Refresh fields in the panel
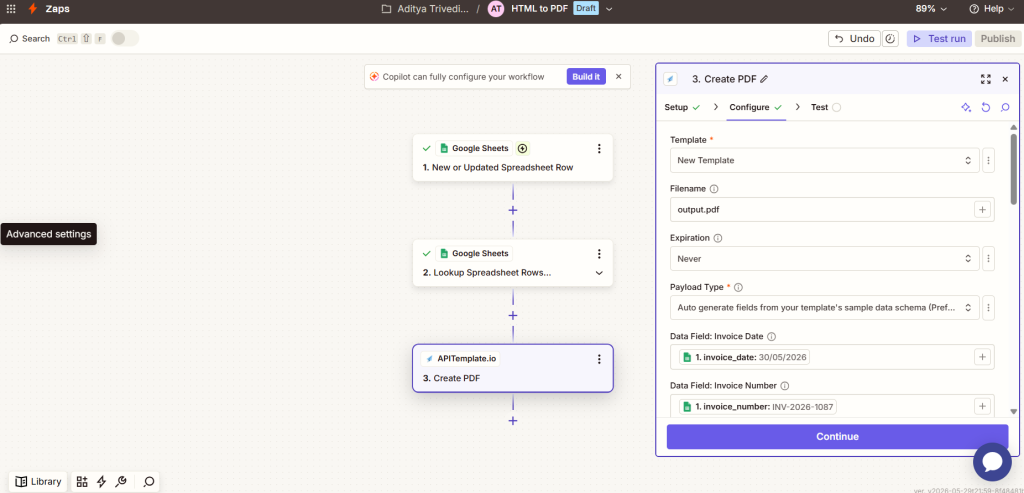The width and height of the screenshot is (1024, 493). tap(986, 108)
